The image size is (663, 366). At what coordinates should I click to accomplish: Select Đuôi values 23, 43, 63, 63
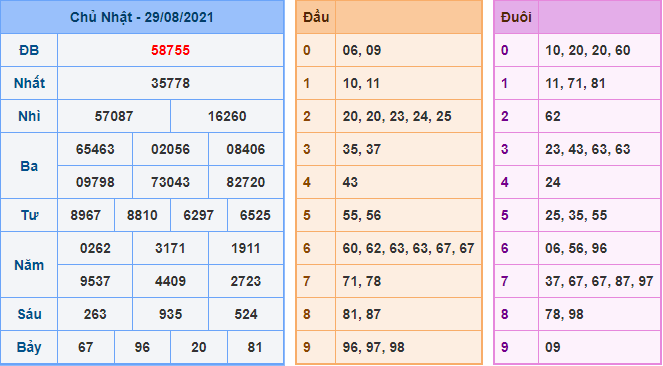(x=588, y=149)
